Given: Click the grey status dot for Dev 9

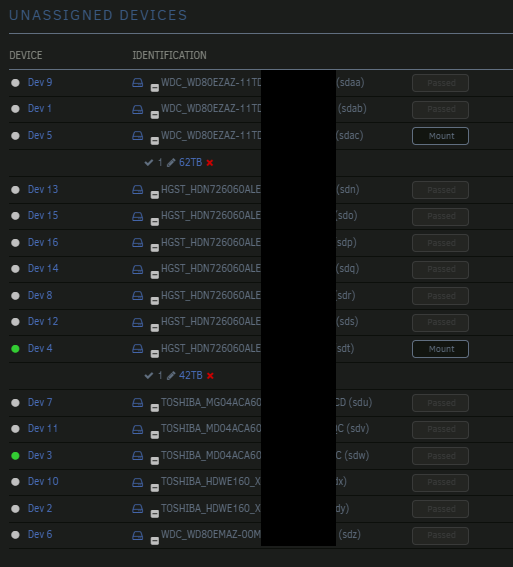Looking at the screenshot, I should tap(15, 83).
